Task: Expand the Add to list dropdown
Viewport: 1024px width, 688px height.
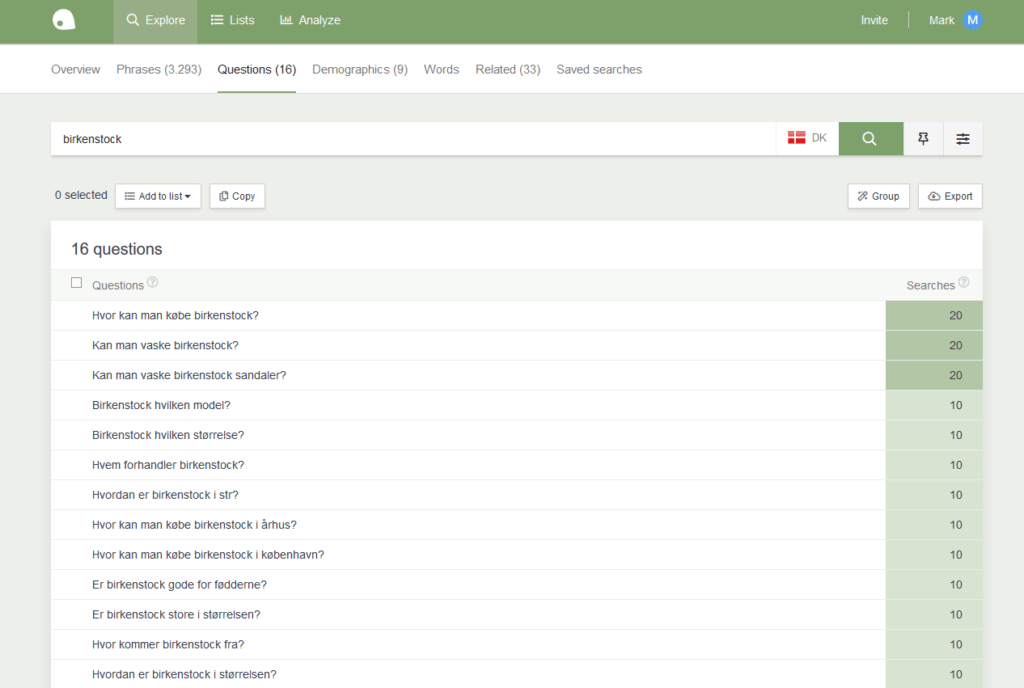Action: tap(158, 196)
